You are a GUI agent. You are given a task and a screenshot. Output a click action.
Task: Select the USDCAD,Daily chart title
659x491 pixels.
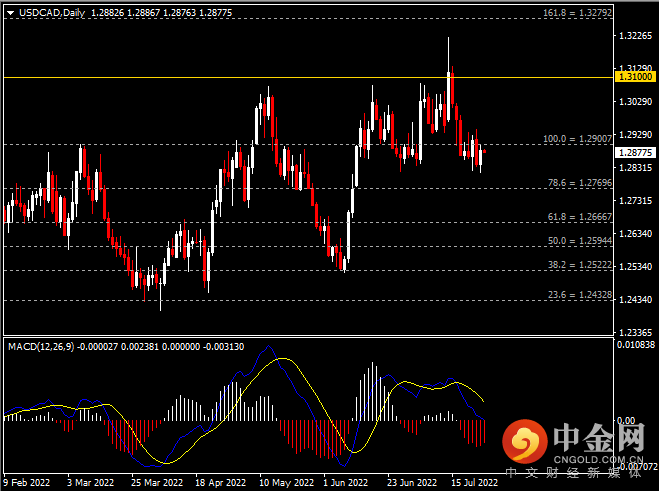pyautogui.click(x=52, y=13)
